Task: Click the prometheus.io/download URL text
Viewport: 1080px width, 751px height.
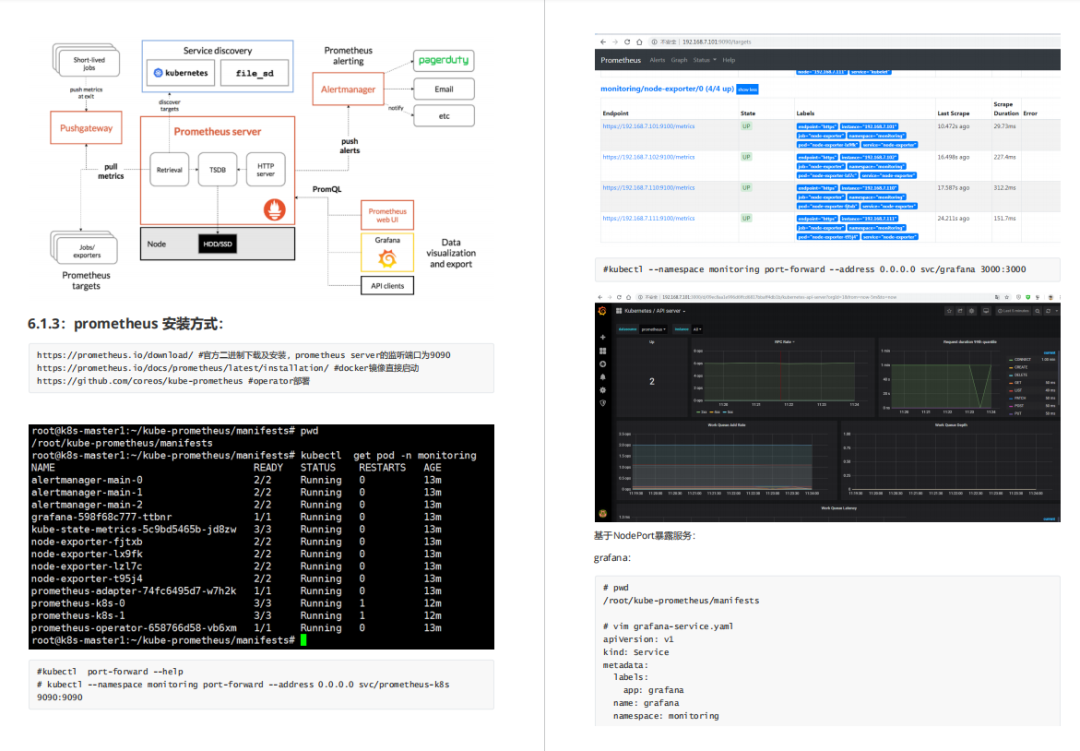Action: point(115,355)
